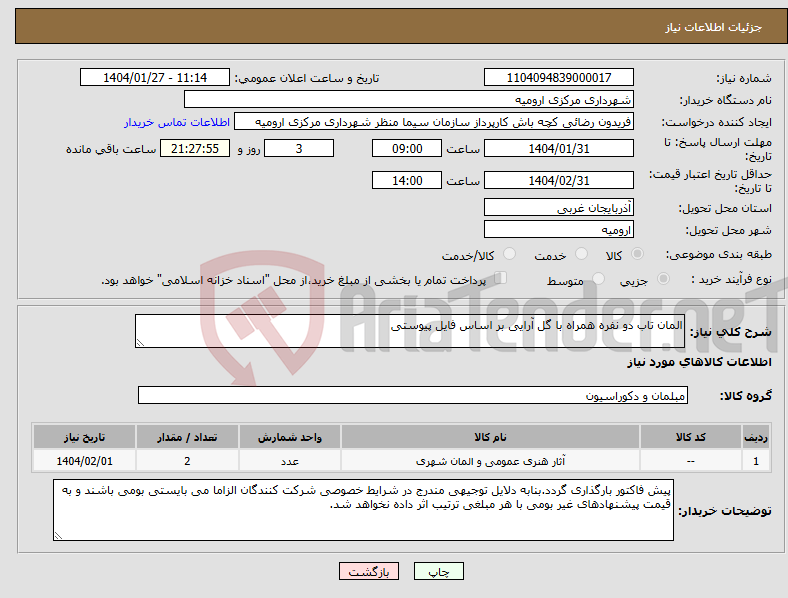The width and height of the screenshot is (788, 598).
Task: Click the گروه کالا field مبلمان و دکوراسیون
Action: (x=413, y=395)
